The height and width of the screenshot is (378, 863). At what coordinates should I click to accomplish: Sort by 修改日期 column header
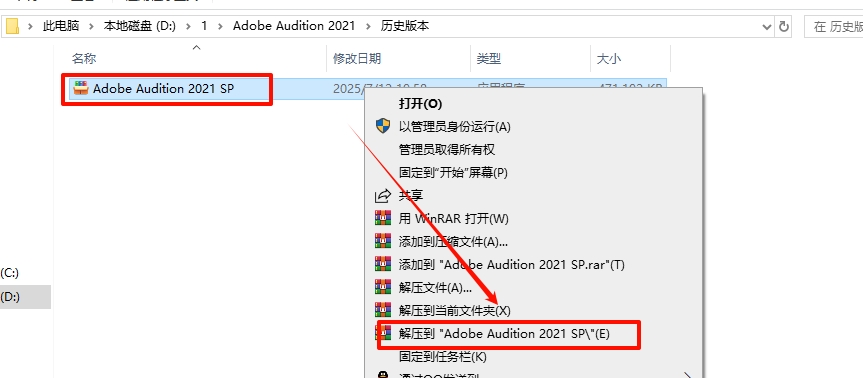357,59
